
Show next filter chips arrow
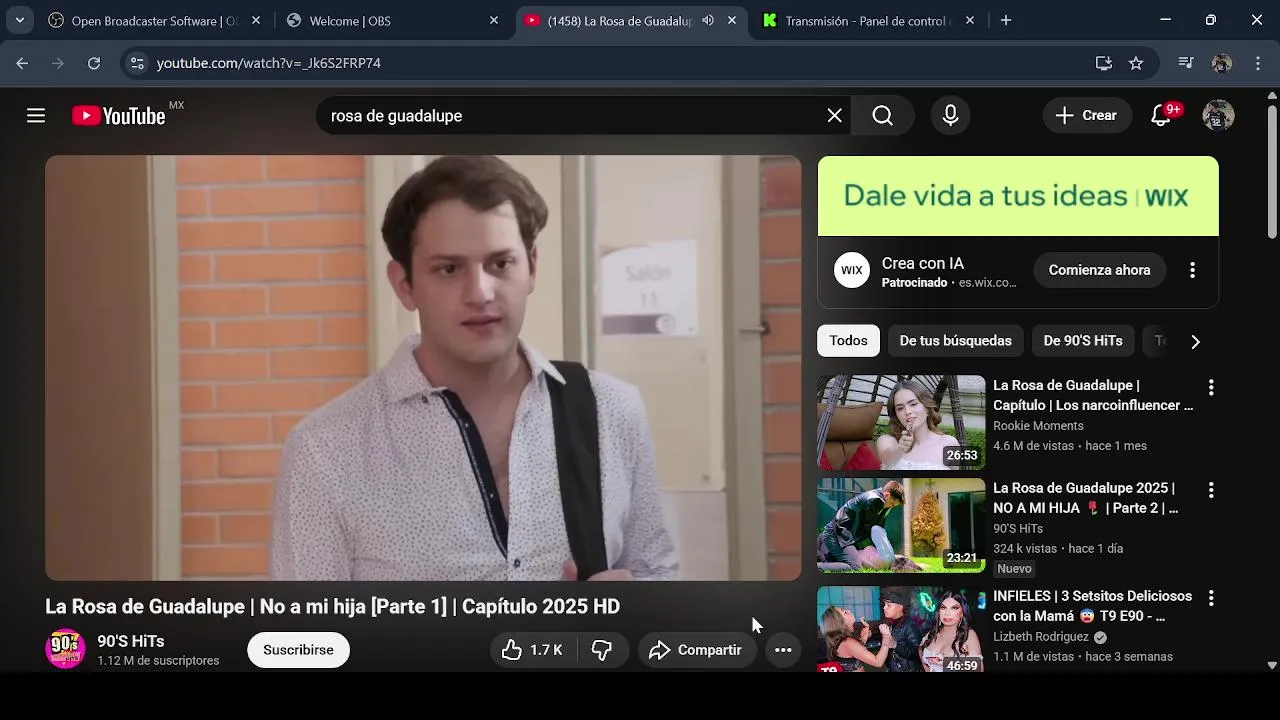tap(1195, 341)
